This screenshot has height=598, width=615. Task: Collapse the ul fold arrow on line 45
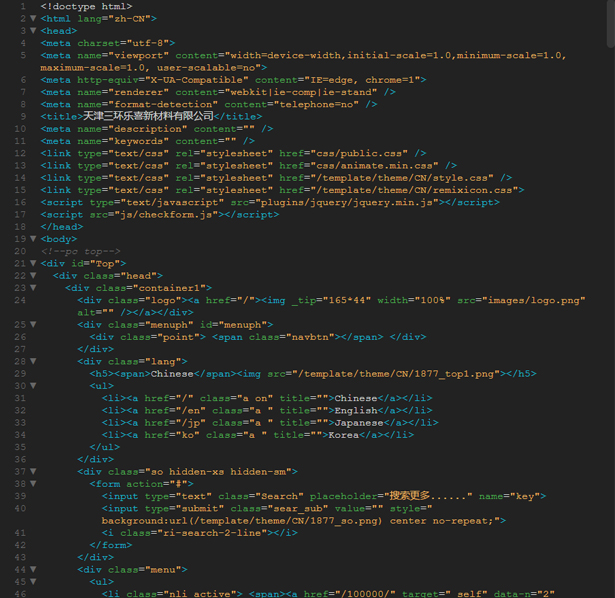33,582
